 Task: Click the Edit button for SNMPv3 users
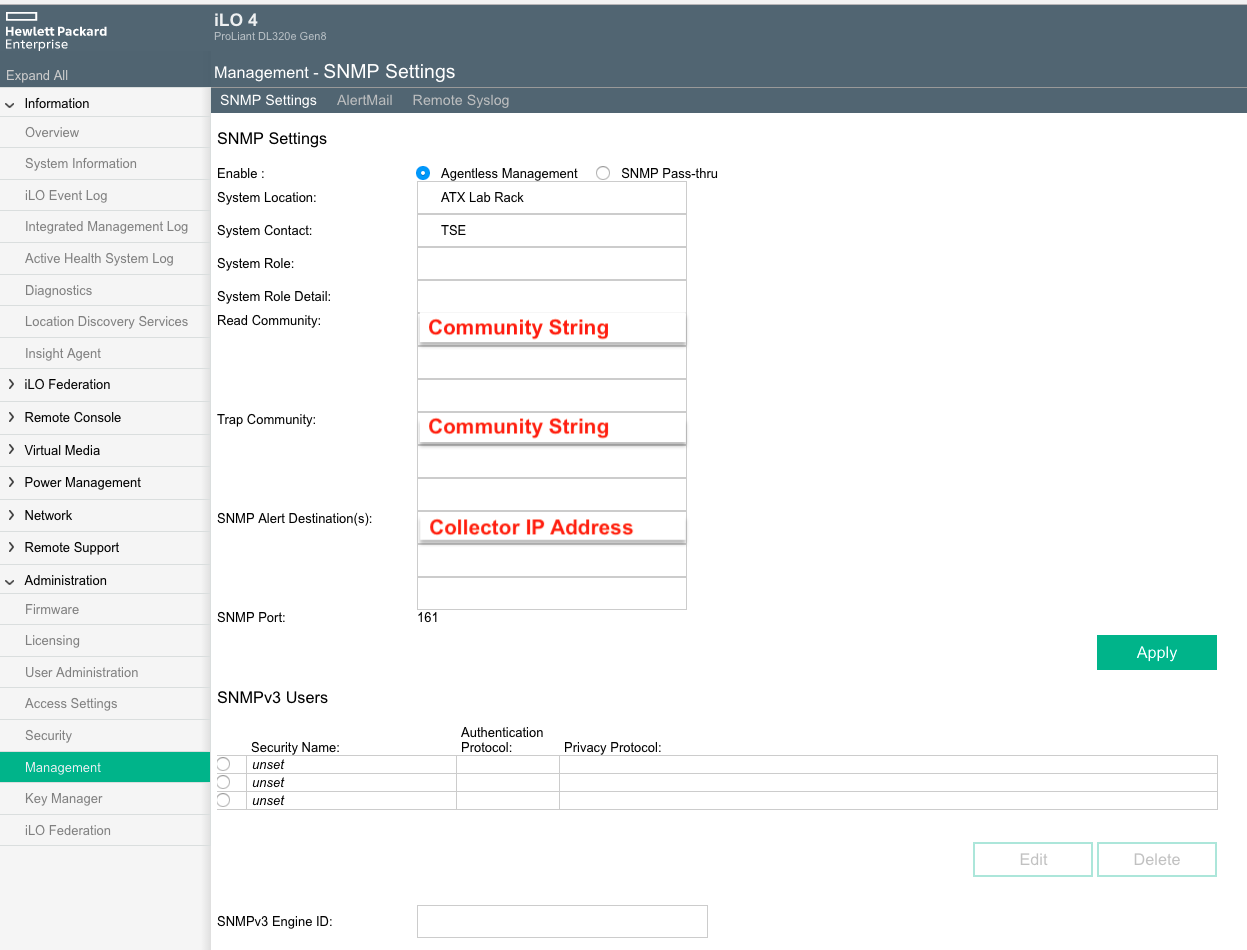pyautogui.click(x=1033, y=859)
